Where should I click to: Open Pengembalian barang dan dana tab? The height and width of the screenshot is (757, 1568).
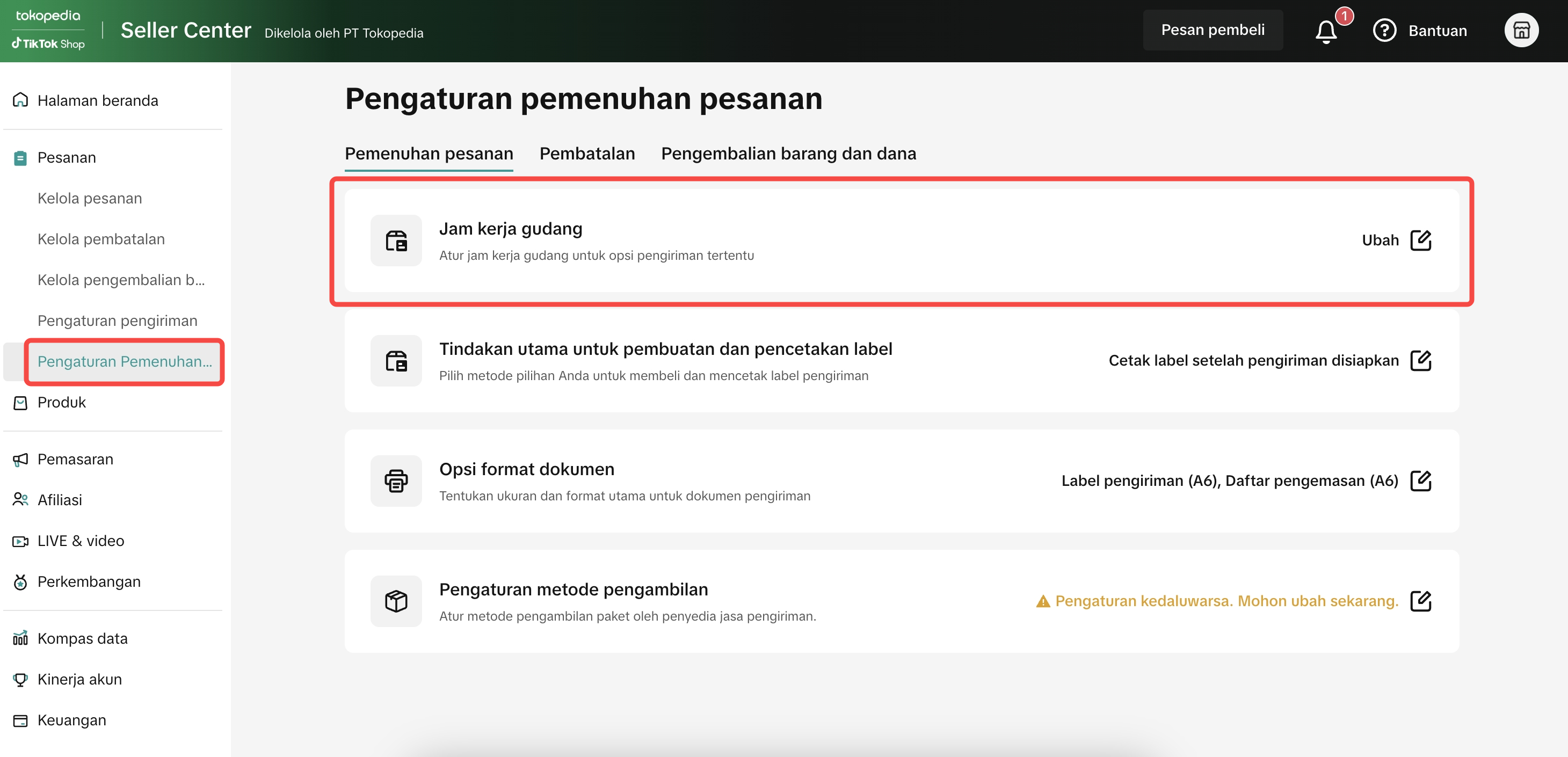pos(788,154)
